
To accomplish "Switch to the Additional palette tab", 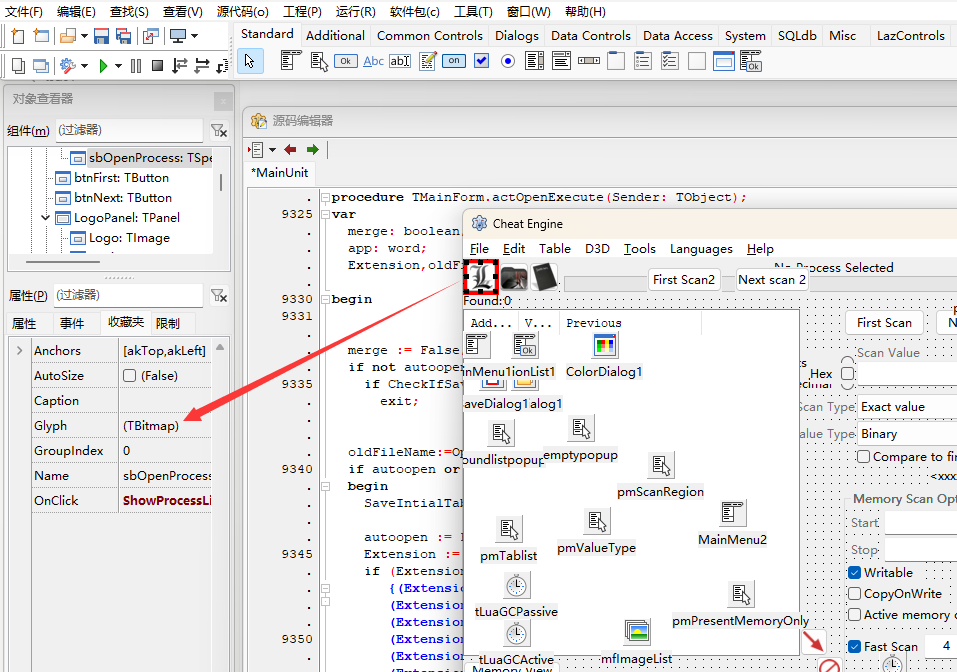I will click(x=335, y=35).
